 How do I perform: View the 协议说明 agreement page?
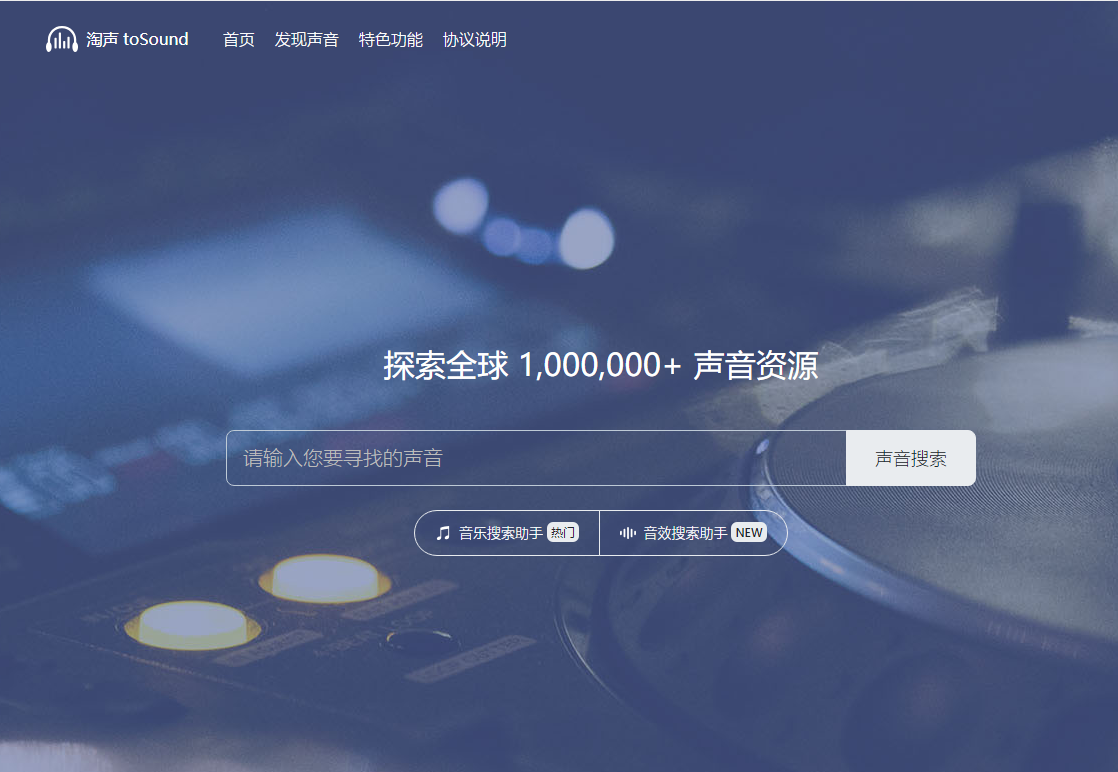pos(474,40)
